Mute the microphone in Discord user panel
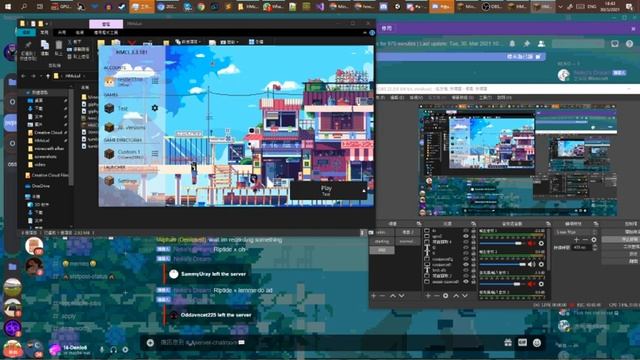 pyautogui.click(x=102, y=350)
